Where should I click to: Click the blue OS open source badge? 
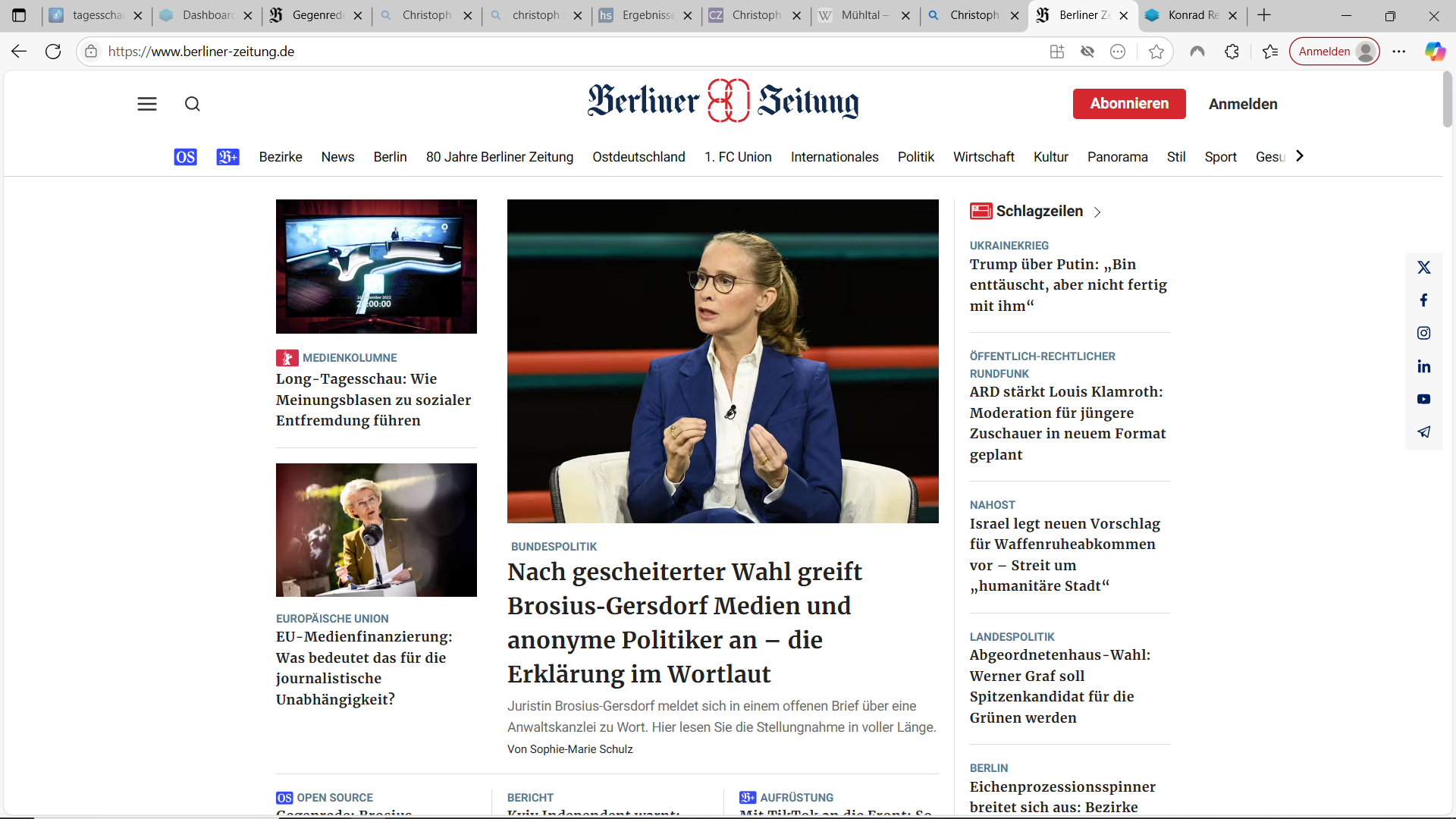click(x=185, y=157)
